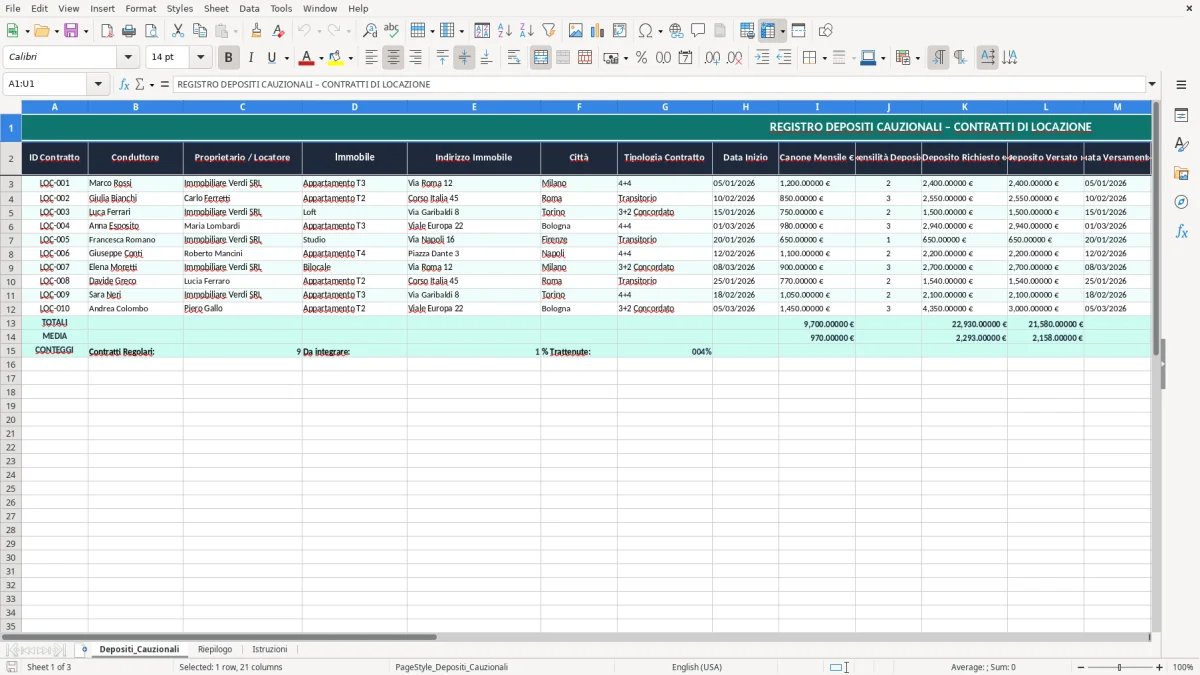Open the Sheet menu
The image size is (1200, 675).
(x=216, y=8)
